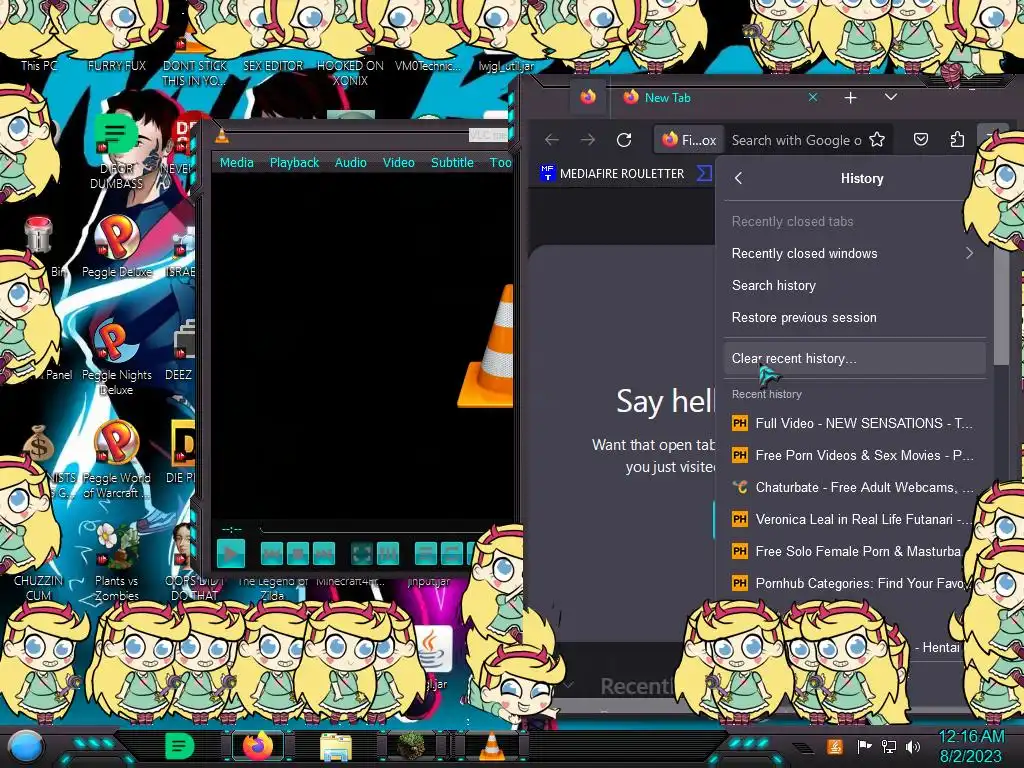Switch to VLC from taskbar
The height and width of the screenshot is (768, 1024).
491,746
